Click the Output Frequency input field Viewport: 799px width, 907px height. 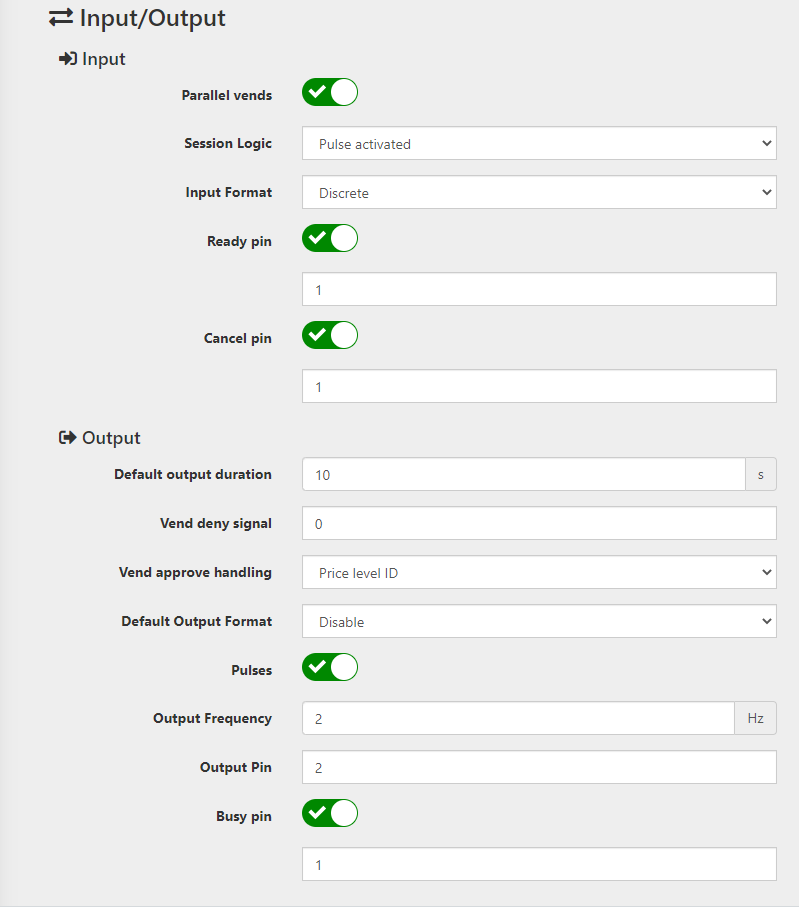pos(518,718)
